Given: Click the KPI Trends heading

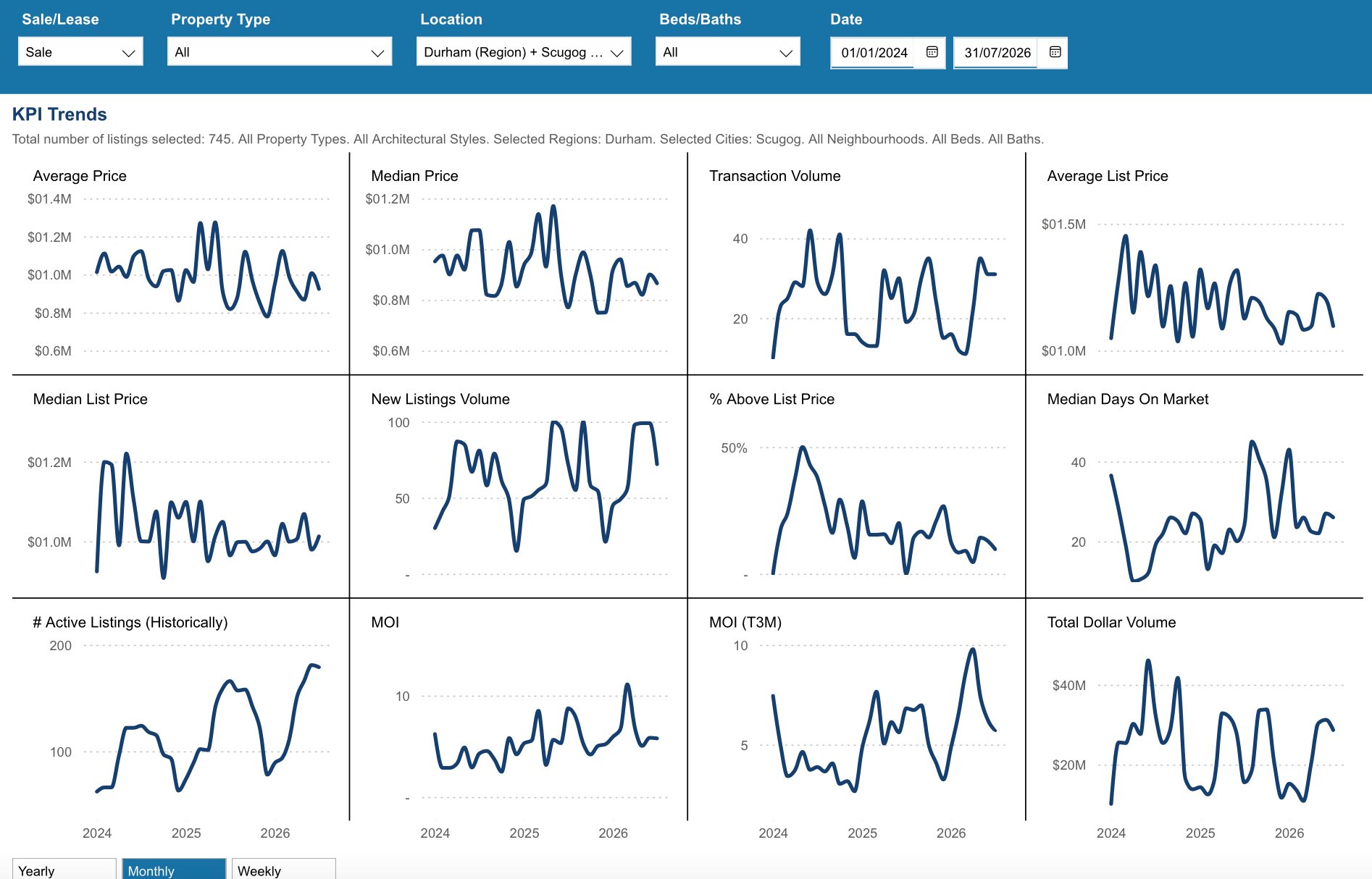Looking at the screenshot, I should 59,114.
